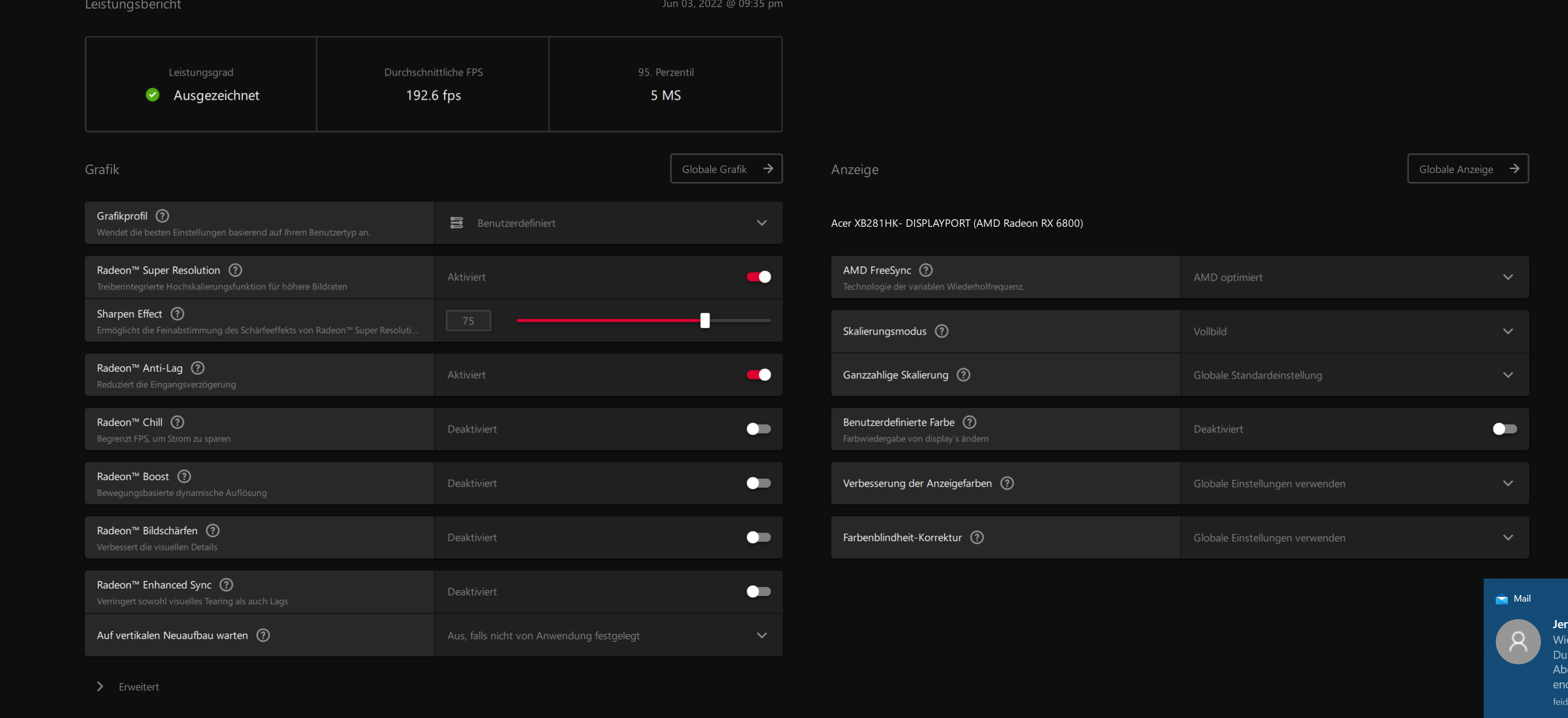Disable Radeon Super Resolution toggle

coord(759,277)
